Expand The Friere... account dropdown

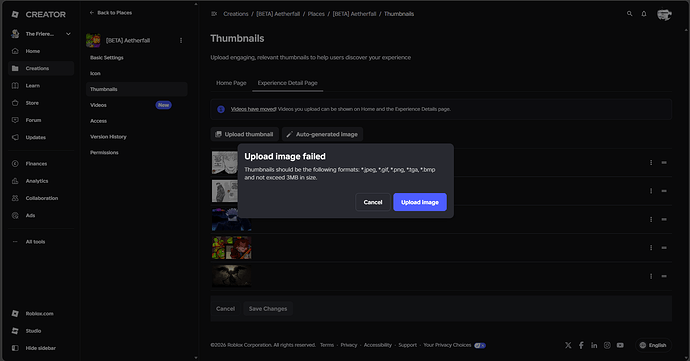tap(68, 34)
